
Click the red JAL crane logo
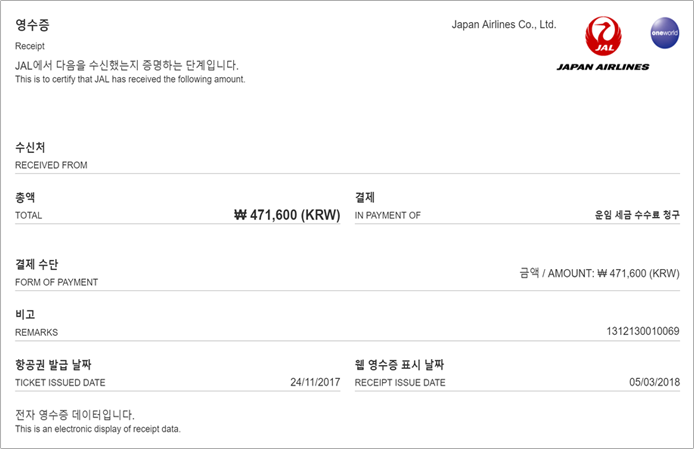603,36
